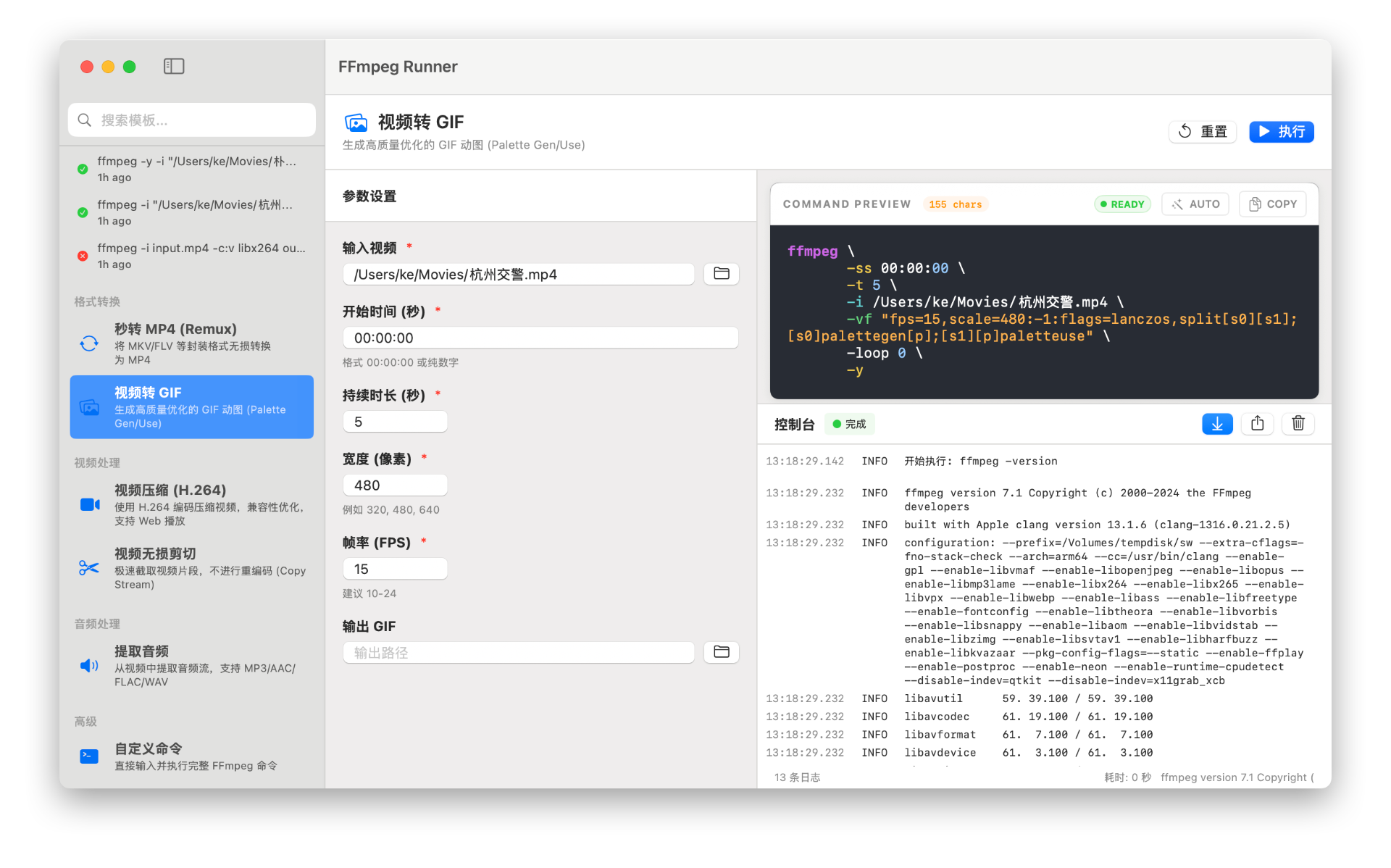This screenshot has height=868, width=1391.
Task: Copy the command with COPY button
Action: click(1273, 204)
